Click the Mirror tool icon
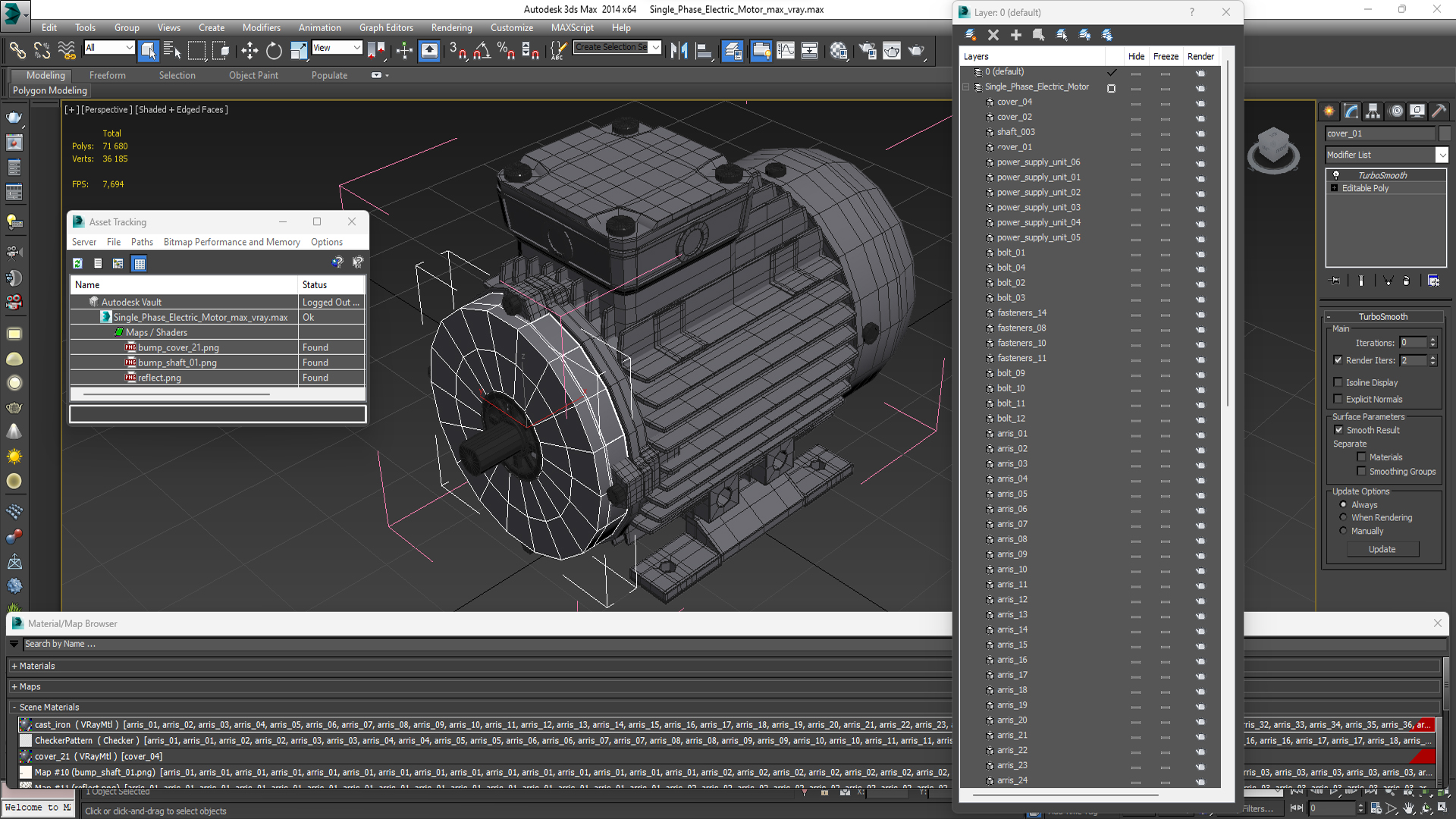The width and height of the screenshot is (1456, 819). [x=679, y=51]
